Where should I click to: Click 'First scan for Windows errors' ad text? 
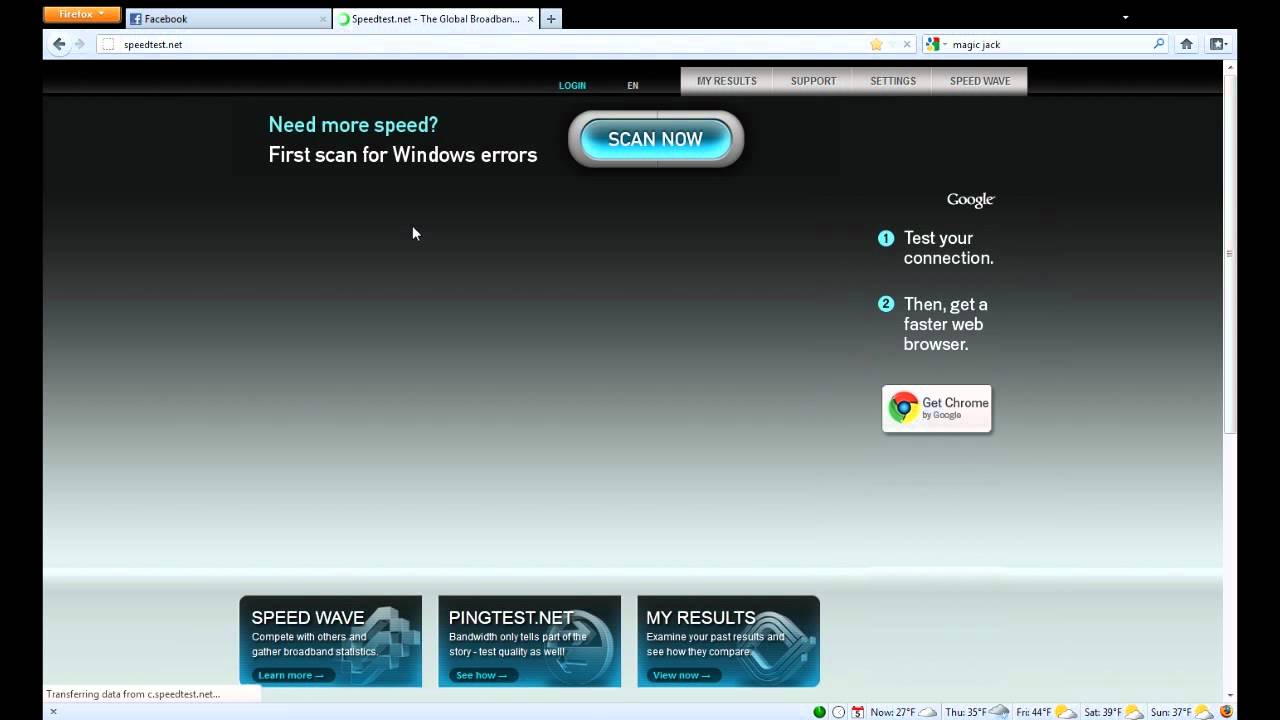[403, 155]
